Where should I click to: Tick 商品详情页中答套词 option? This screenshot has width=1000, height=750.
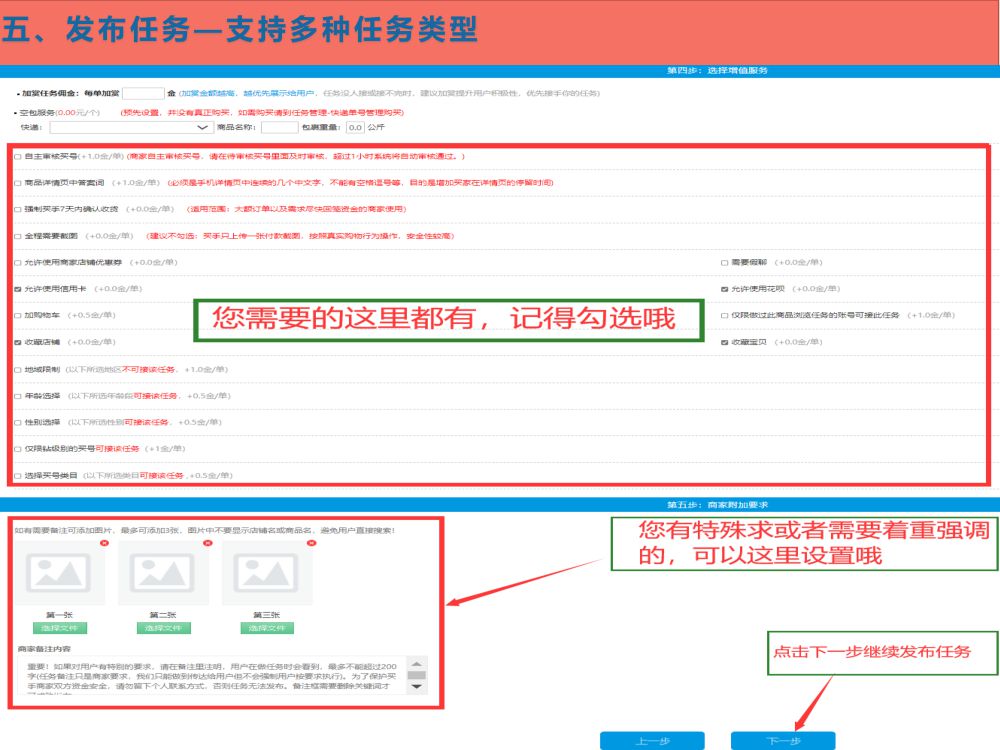tap(18, 183)
